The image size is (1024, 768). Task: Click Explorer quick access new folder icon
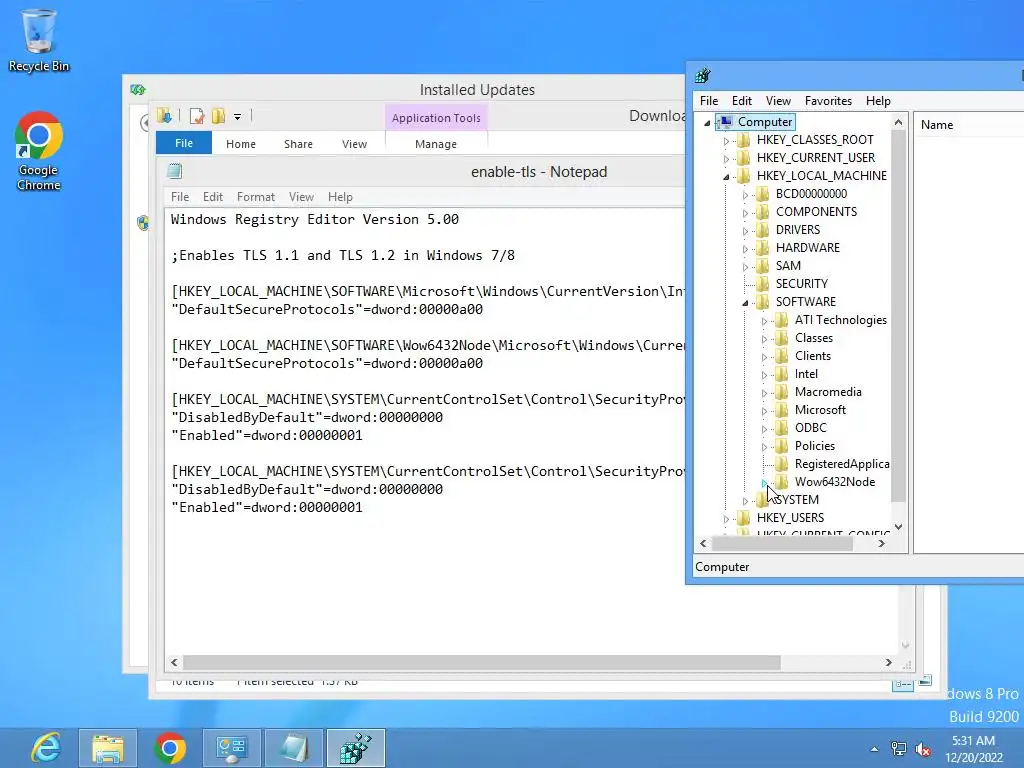pos(218,116)
